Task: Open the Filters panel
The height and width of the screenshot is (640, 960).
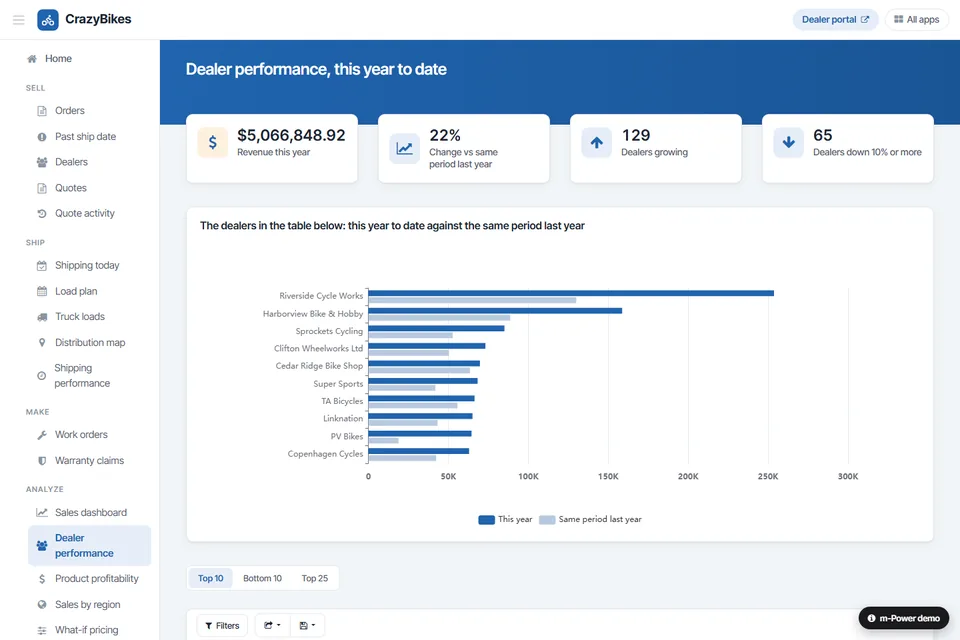Action: pyautogui.click(x=222, y=625)
